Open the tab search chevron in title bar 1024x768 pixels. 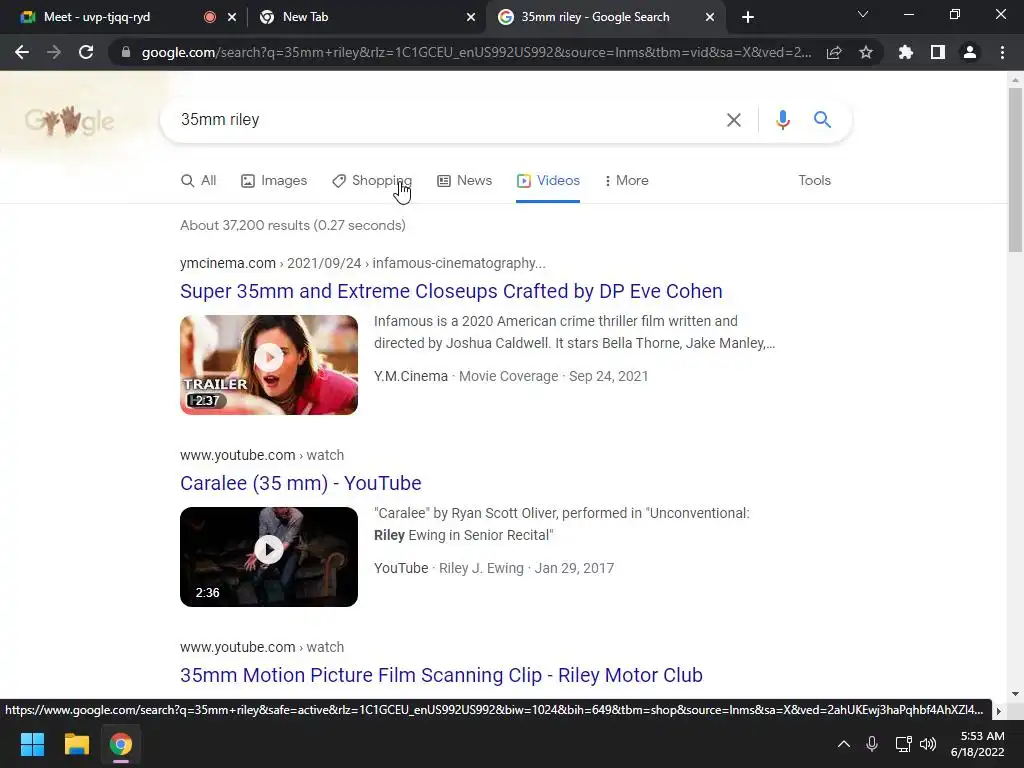pyautogui.click(x=863, y=14)
